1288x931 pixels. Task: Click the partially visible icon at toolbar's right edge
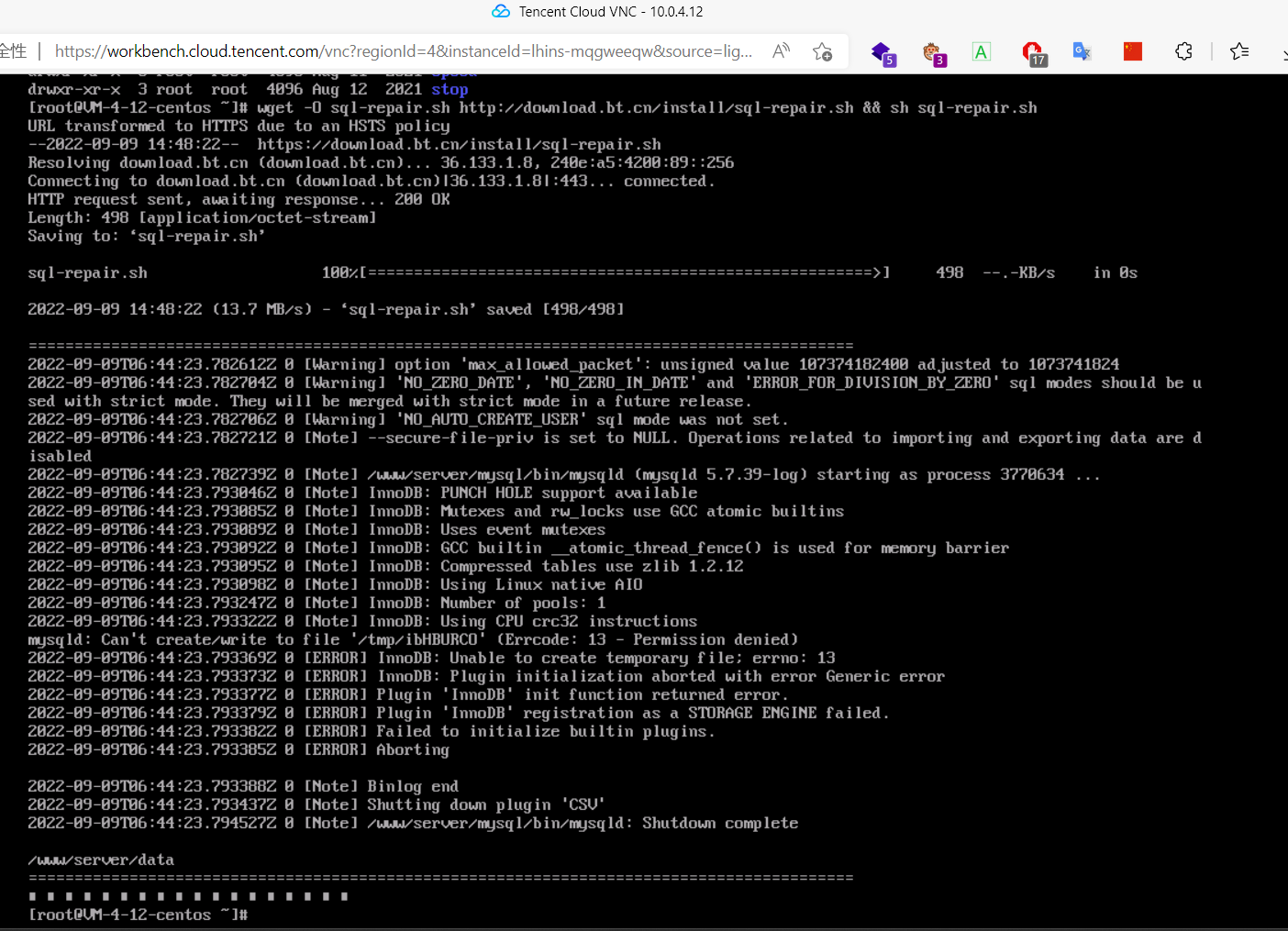(1283, 52)
